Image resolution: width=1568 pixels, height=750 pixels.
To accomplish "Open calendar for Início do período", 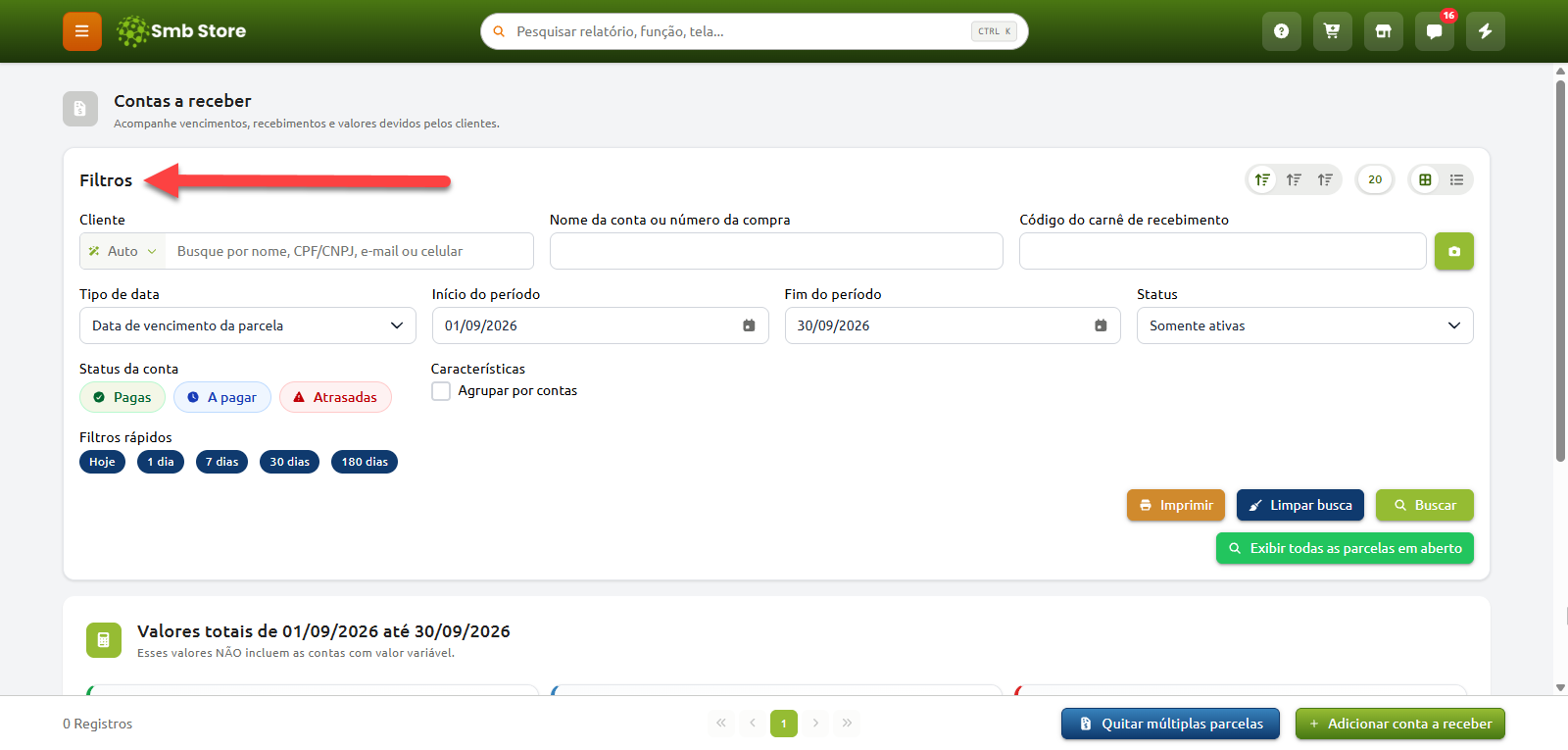I will coord(749,325).
